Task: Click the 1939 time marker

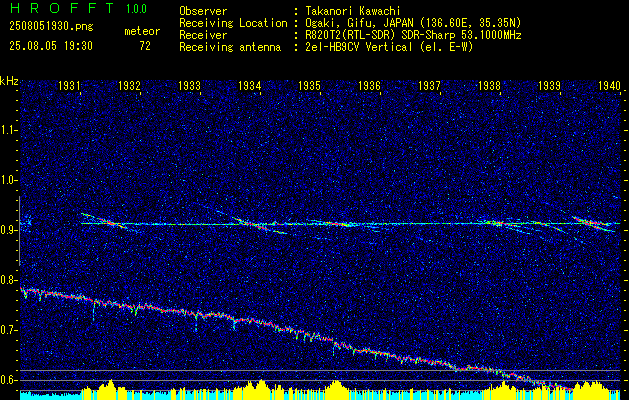Action: pos(550,85)
